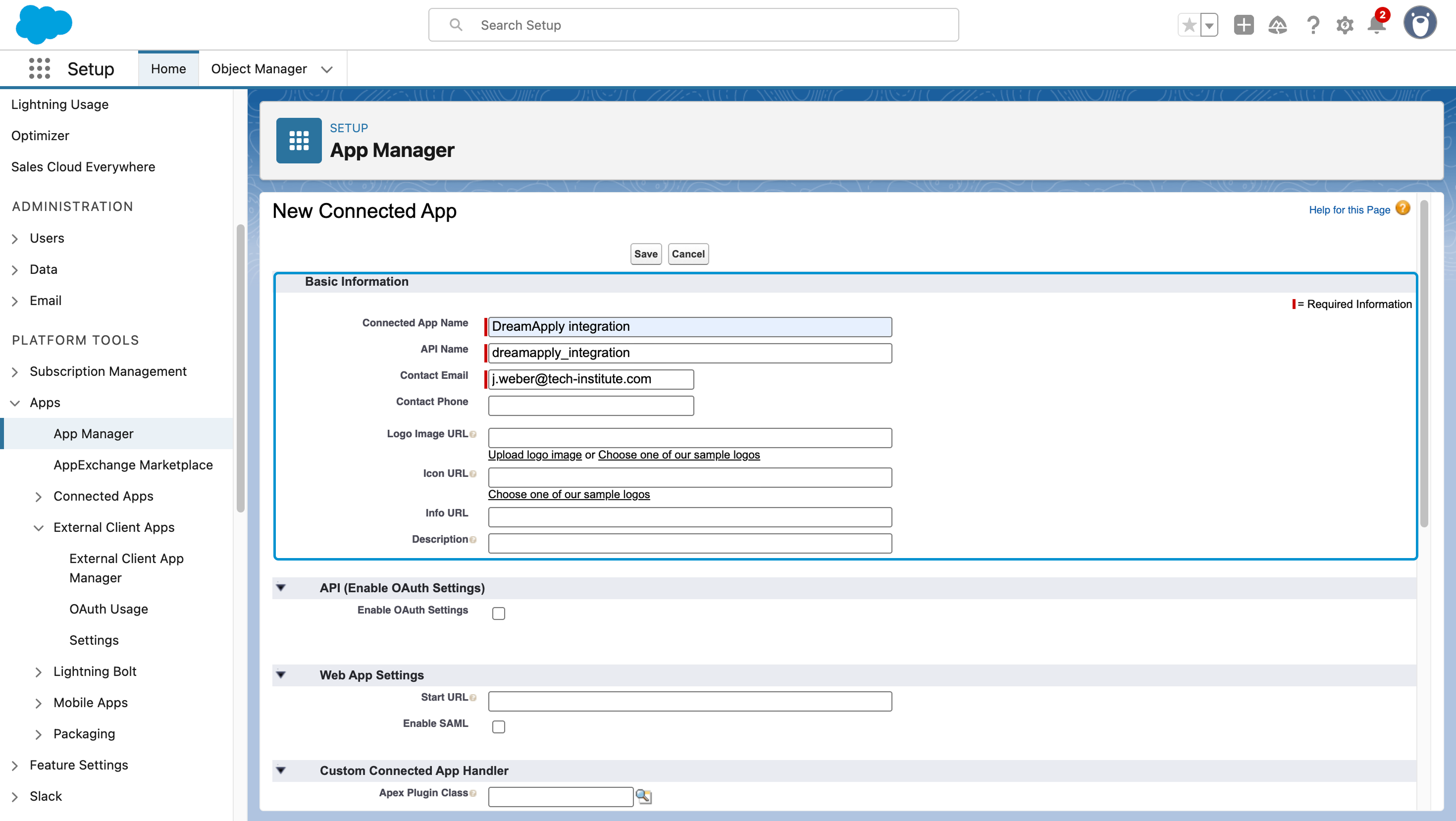Click the Info URL input field
Viewport: 1456px width, 821px height.
[689, 516]
